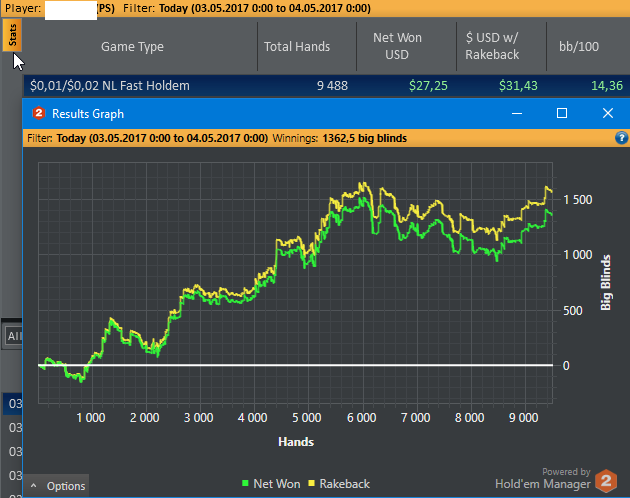Image resolution: width=630 pixels, height=498 pixels.
Task: Click the Hold'em Manager 2 logo
Action: tap(606, 481)
